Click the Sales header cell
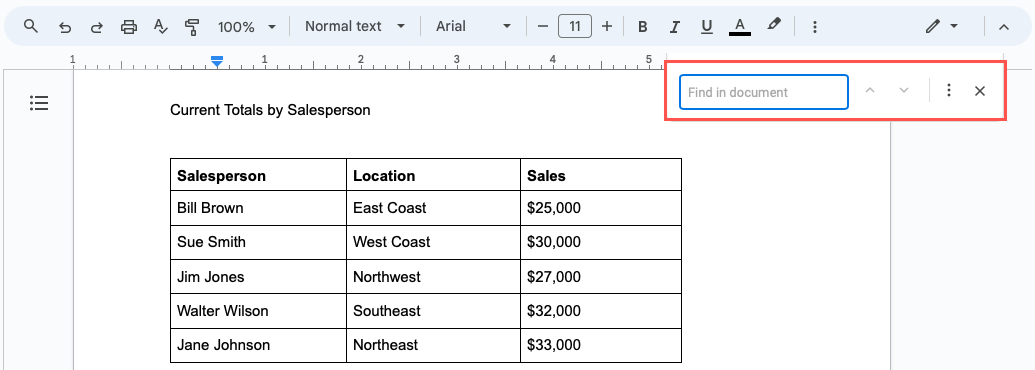Viewport: 1035px width, 370px height. click(601, 175)
